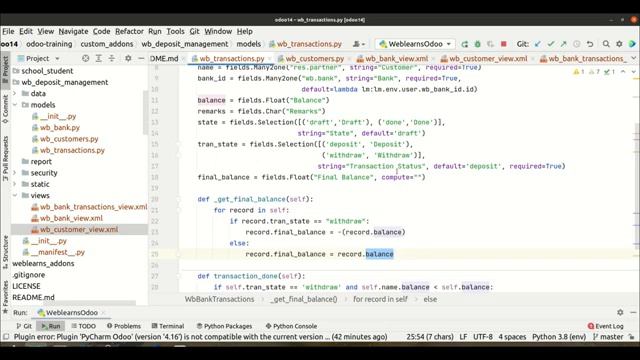640x360 pixels.
Task: Click the JetBrains Toolbox icon at toolbar end
Action: [632, 44]
